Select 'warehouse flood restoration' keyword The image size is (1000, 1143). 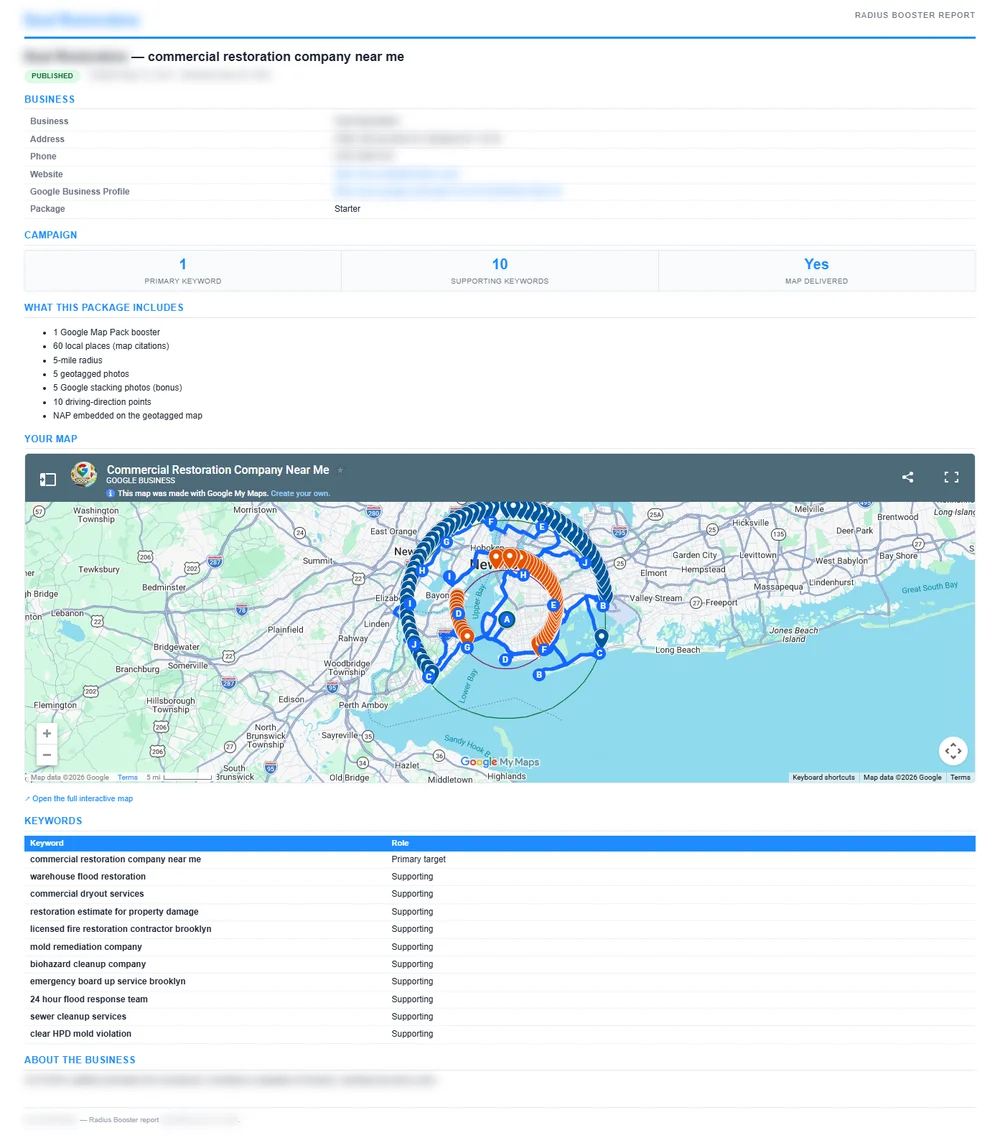[87, 877]
